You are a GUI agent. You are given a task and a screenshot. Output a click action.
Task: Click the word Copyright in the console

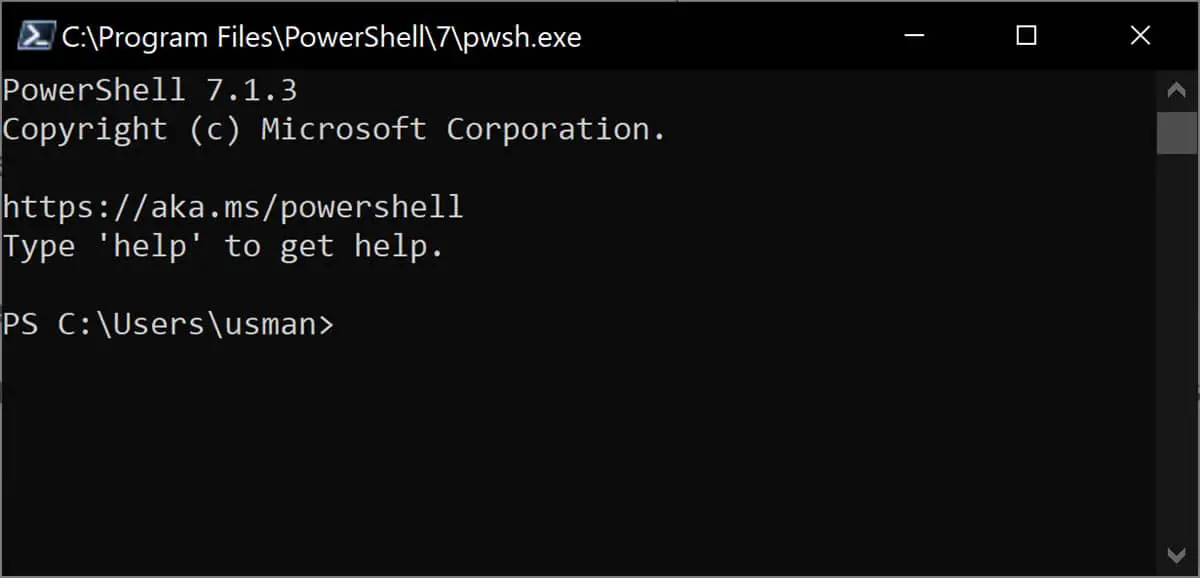click(x=85, y=130)
